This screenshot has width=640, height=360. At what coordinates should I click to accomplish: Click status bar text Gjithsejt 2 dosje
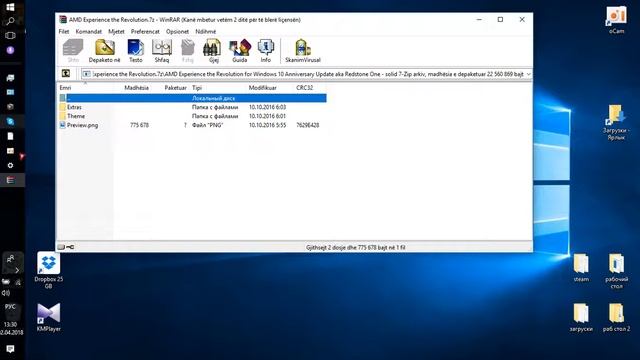tap(356, 247)
